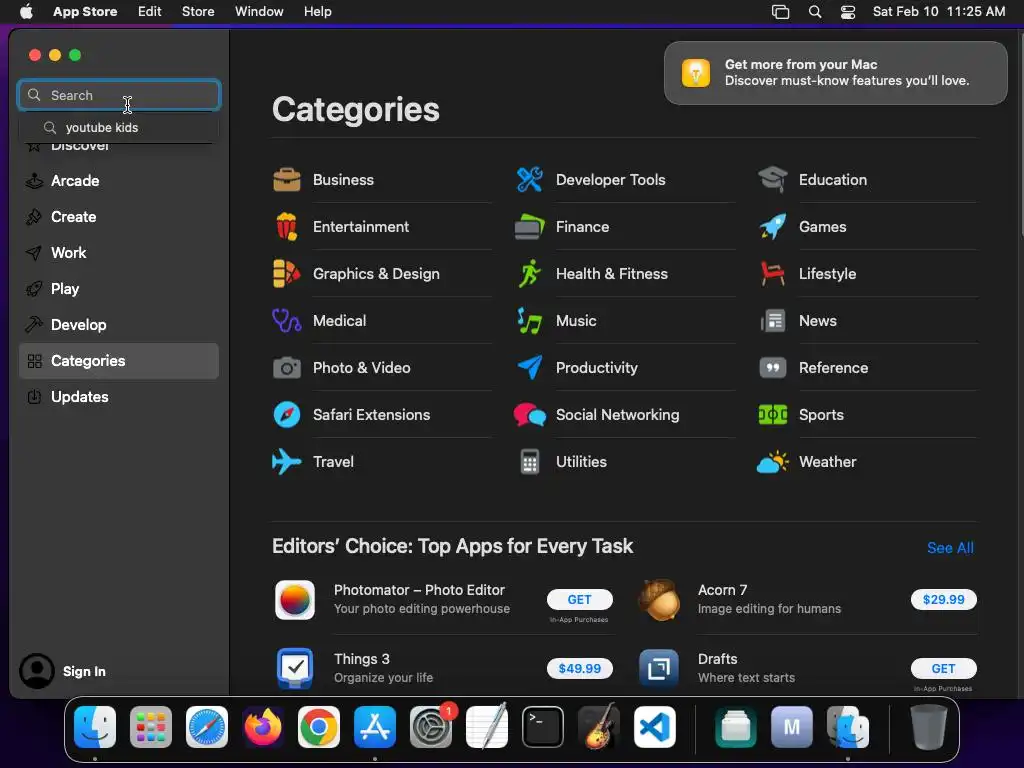The image size is (1024, 768).
Task: Open the Drafts app icon
Action: pos(659,669)
